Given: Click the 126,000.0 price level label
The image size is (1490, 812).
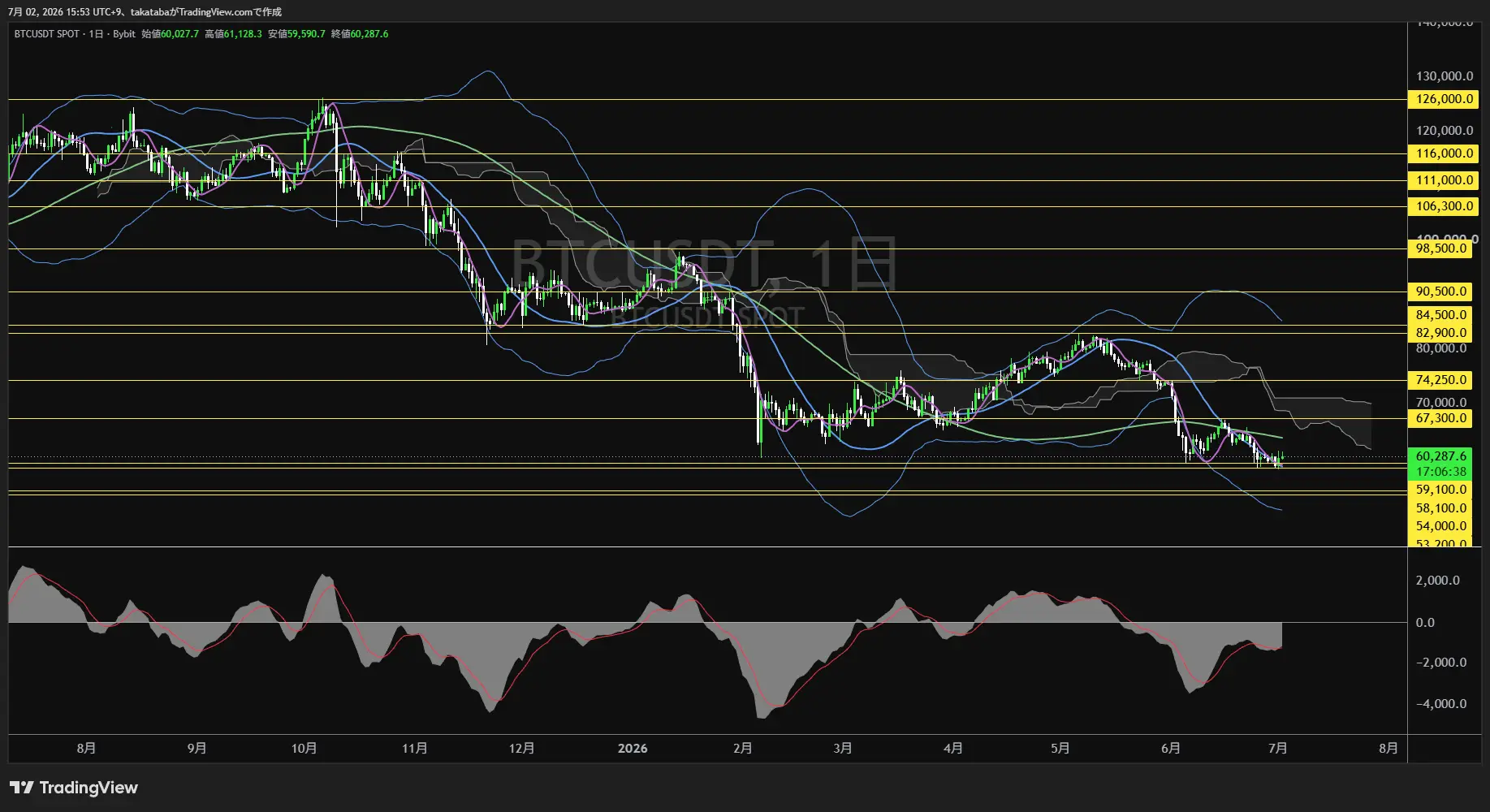Looking at the screenshot, I should [1444, 99].
